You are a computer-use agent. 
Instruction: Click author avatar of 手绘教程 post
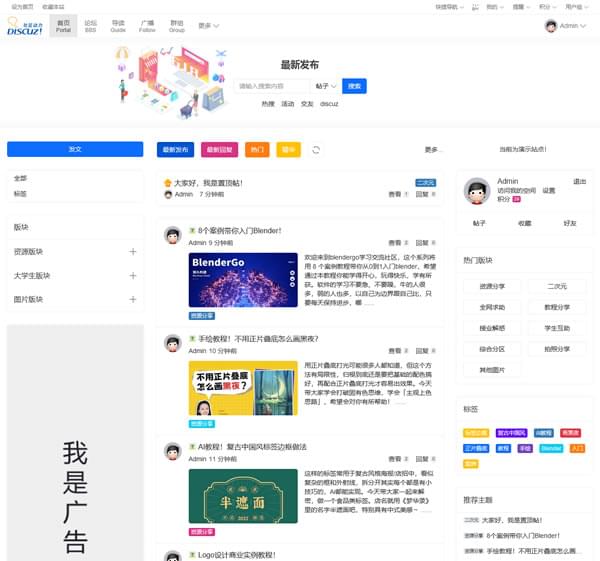tap(173, 343)
